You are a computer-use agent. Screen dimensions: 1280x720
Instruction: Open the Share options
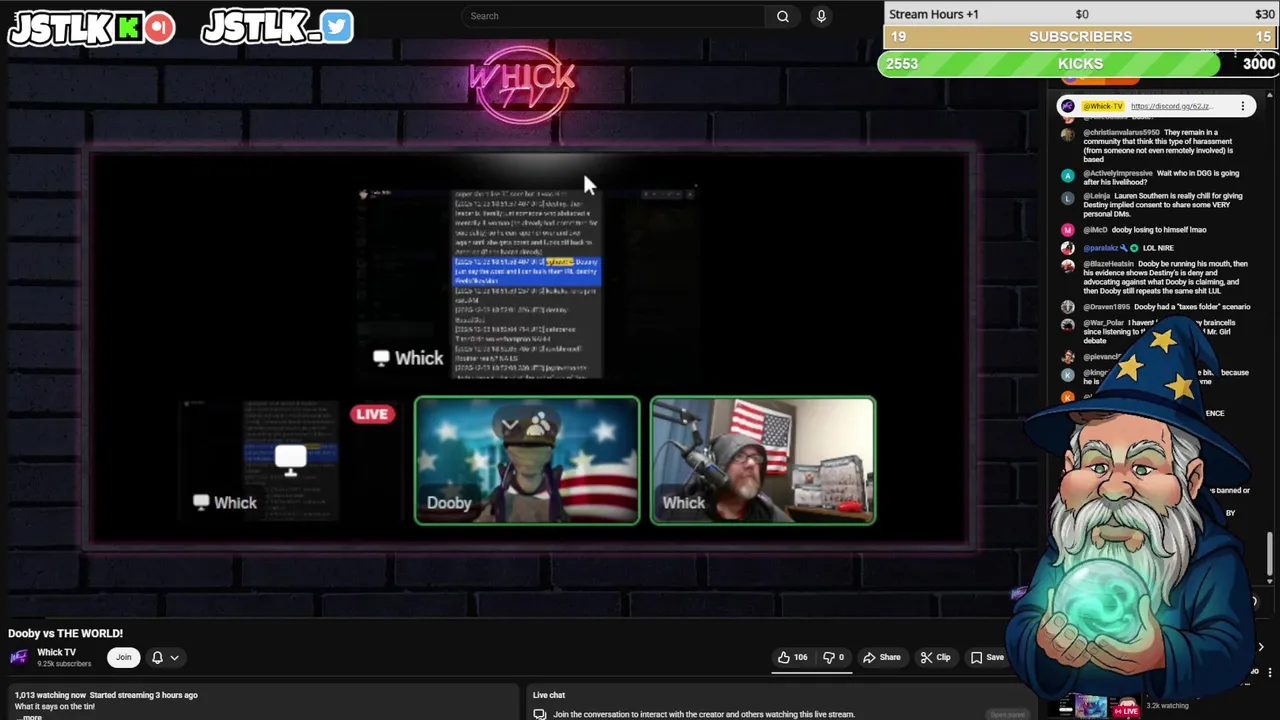tap(882, 657)
